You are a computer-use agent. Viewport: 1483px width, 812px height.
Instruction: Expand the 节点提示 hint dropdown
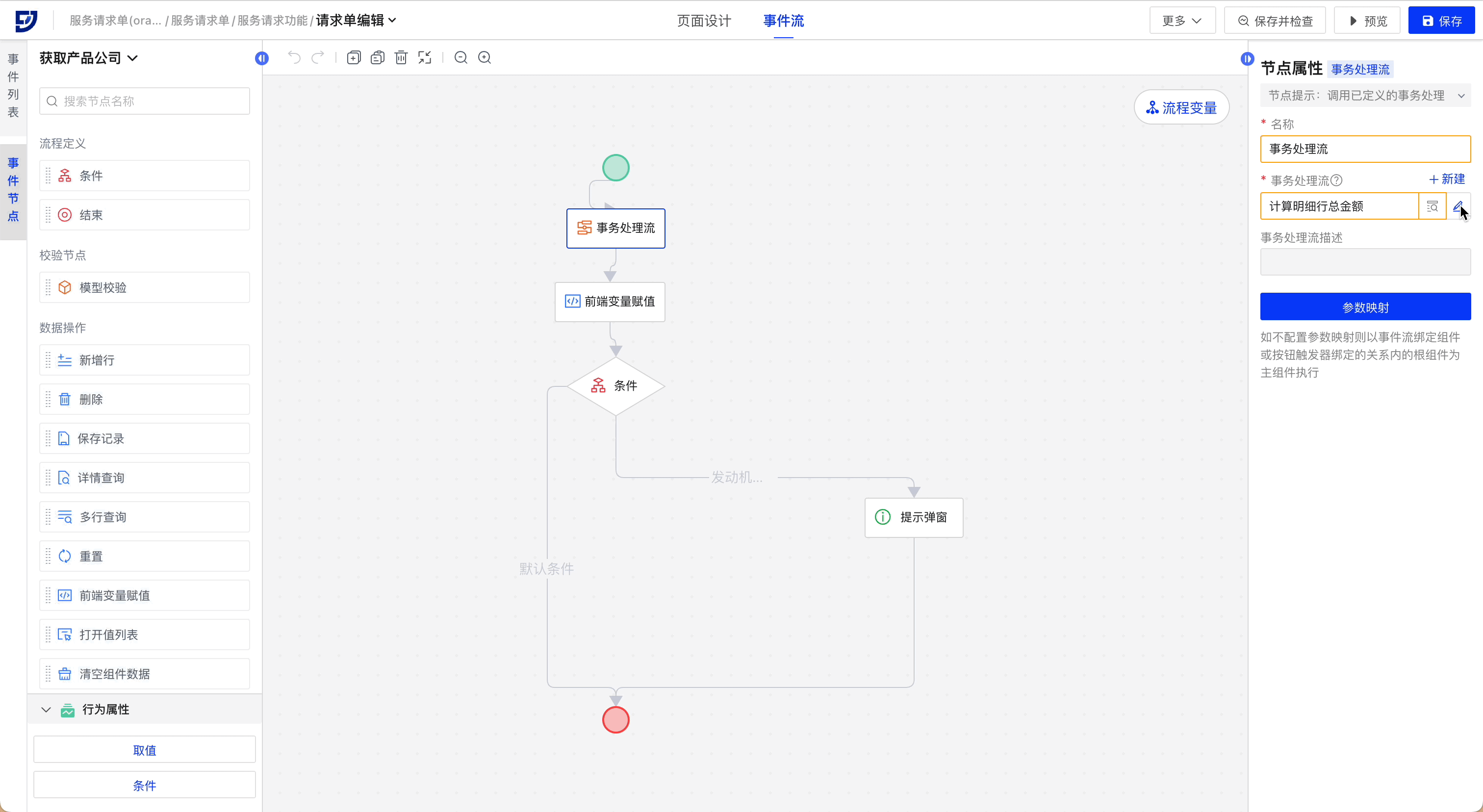pos(1461,96)
